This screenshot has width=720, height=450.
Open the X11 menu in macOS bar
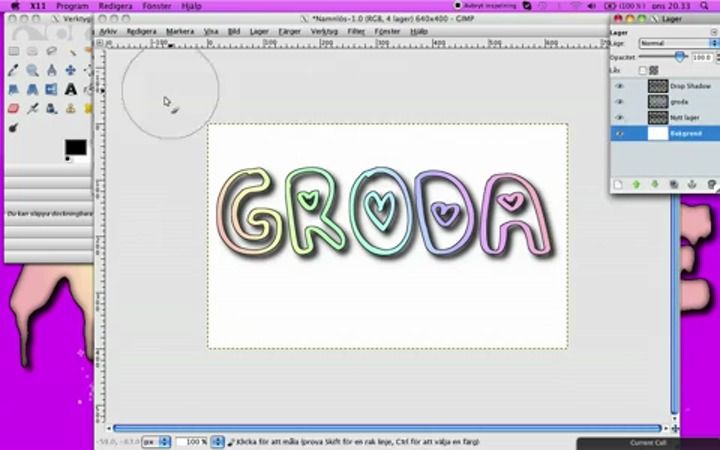click(x=38, y=6)
